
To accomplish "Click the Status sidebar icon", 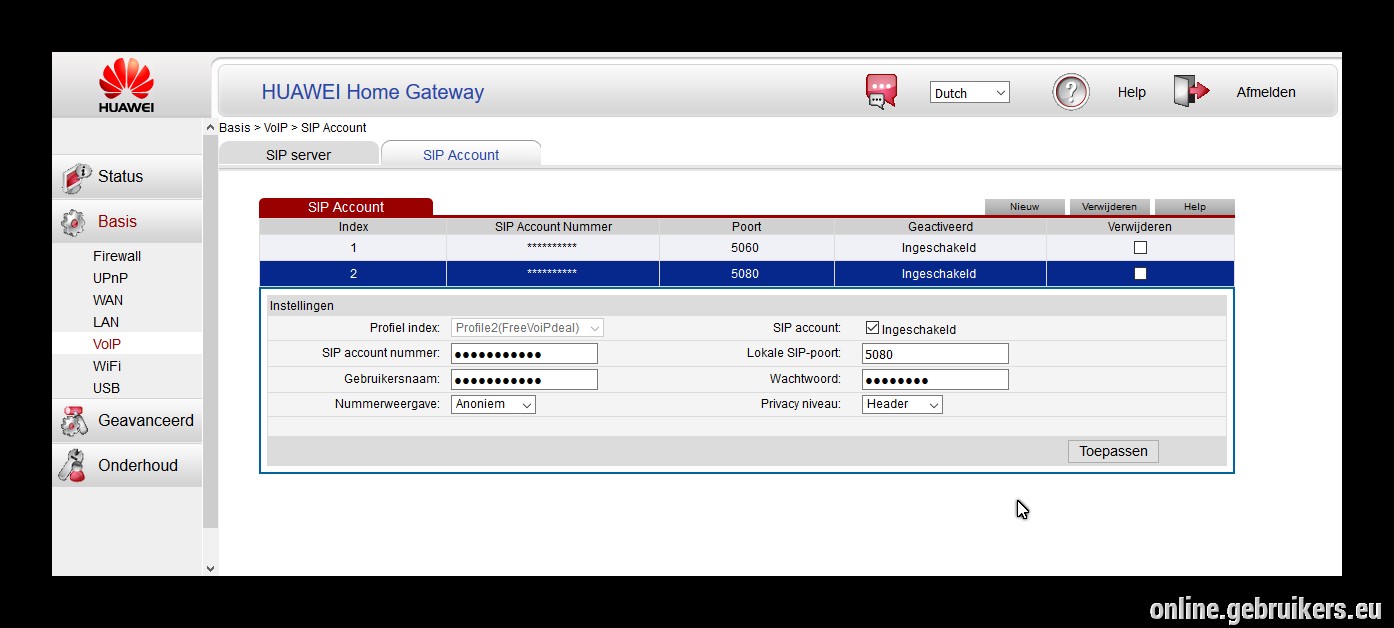I will point(76,177).
